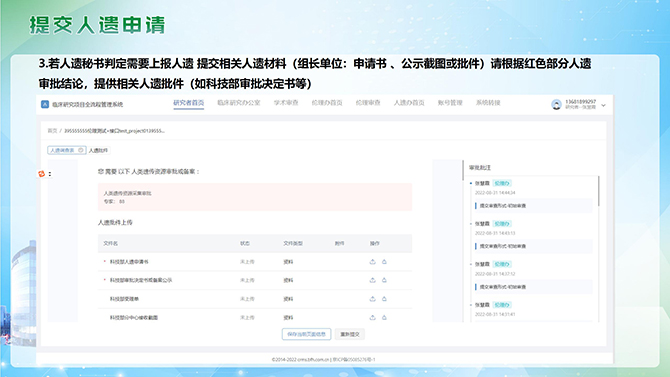670x377 pixels.
Task: Click the project name breadcrumb text
Action: (115, 131)
